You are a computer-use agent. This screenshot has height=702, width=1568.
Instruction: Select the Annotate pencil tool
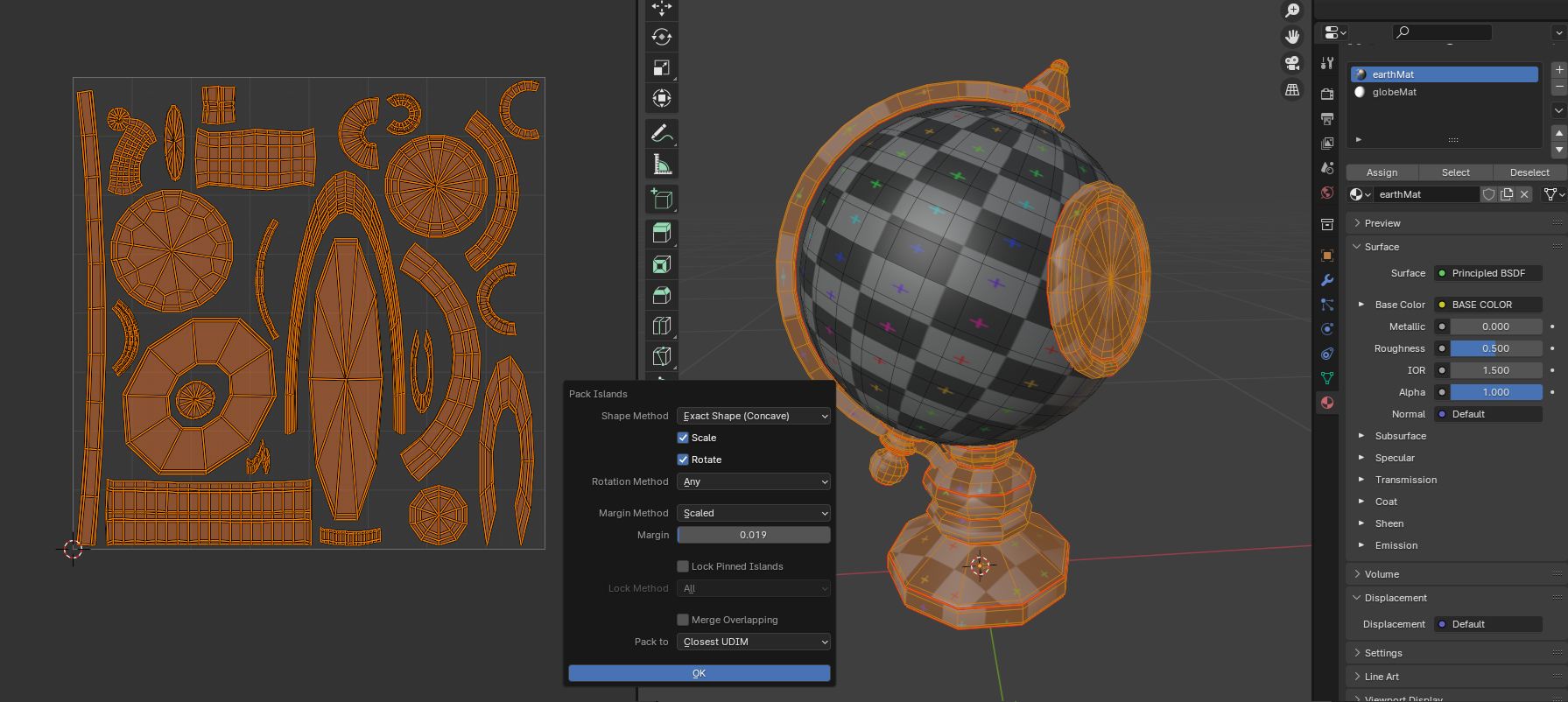[x=662, y=133]
